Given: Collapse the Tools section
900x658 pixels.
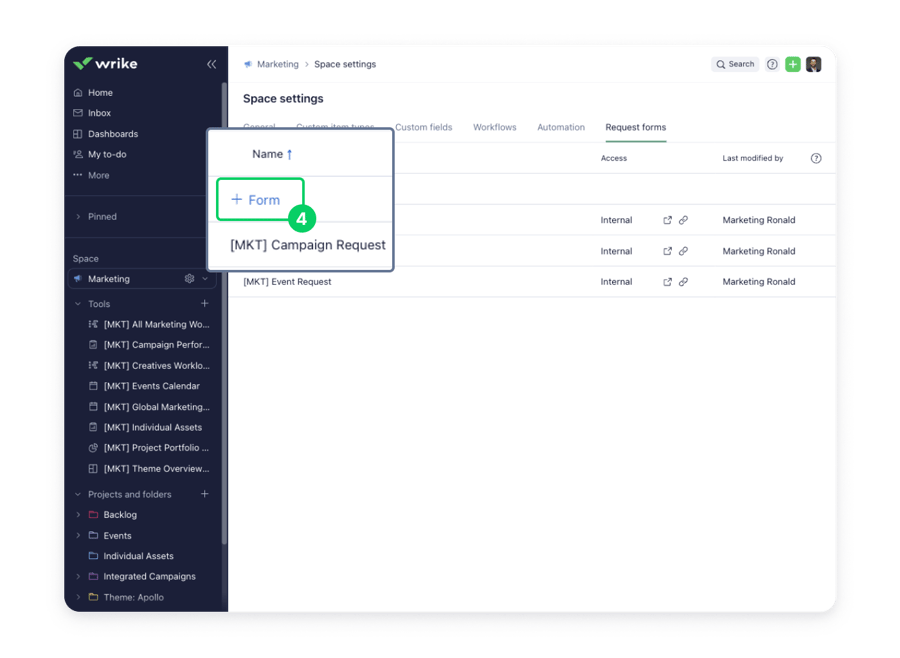Looking at the screenshot, I should 79,304.
